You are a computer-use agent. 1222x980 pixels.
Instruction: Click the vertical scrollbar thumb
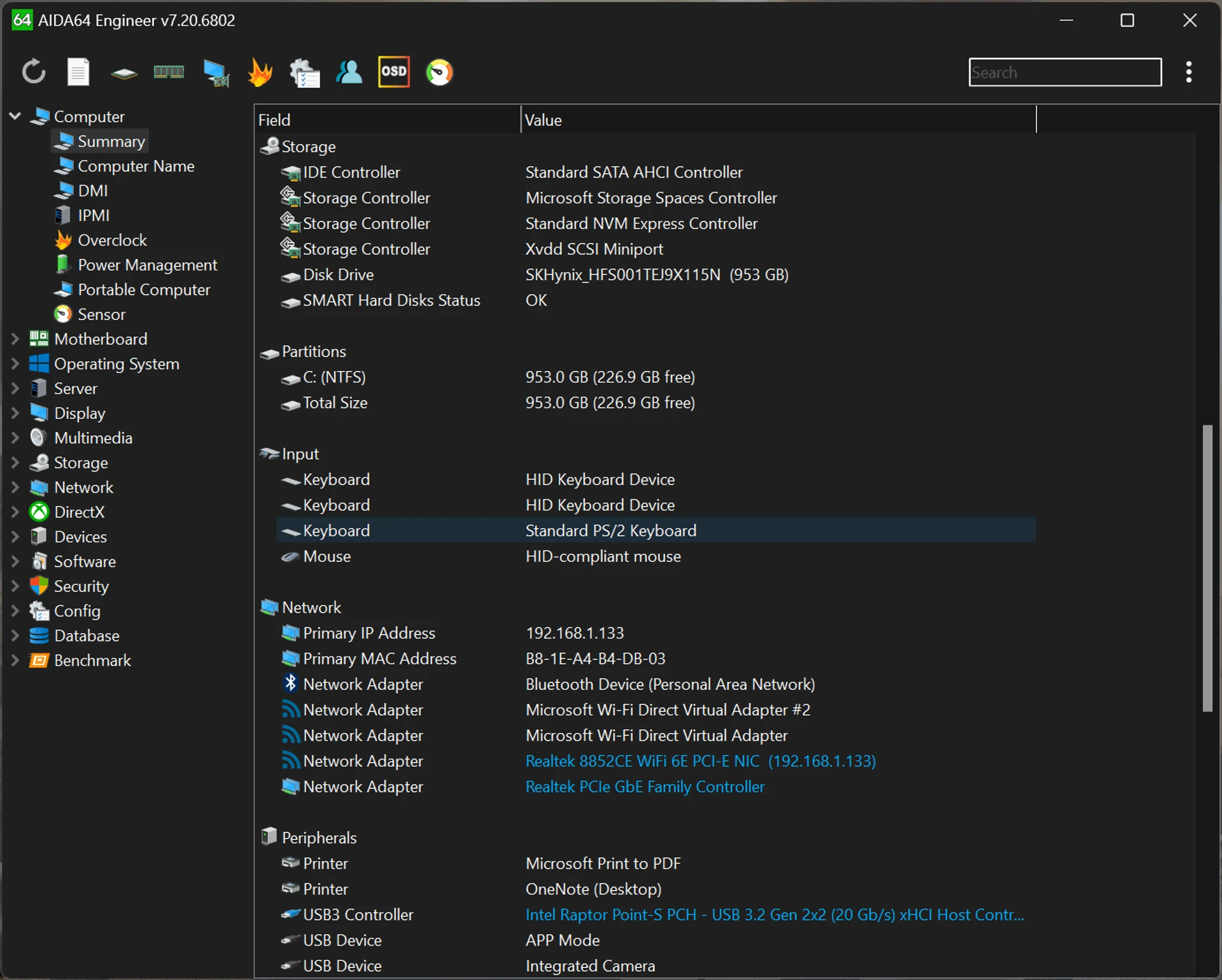pyautogui.click(x=1207, y=568)
